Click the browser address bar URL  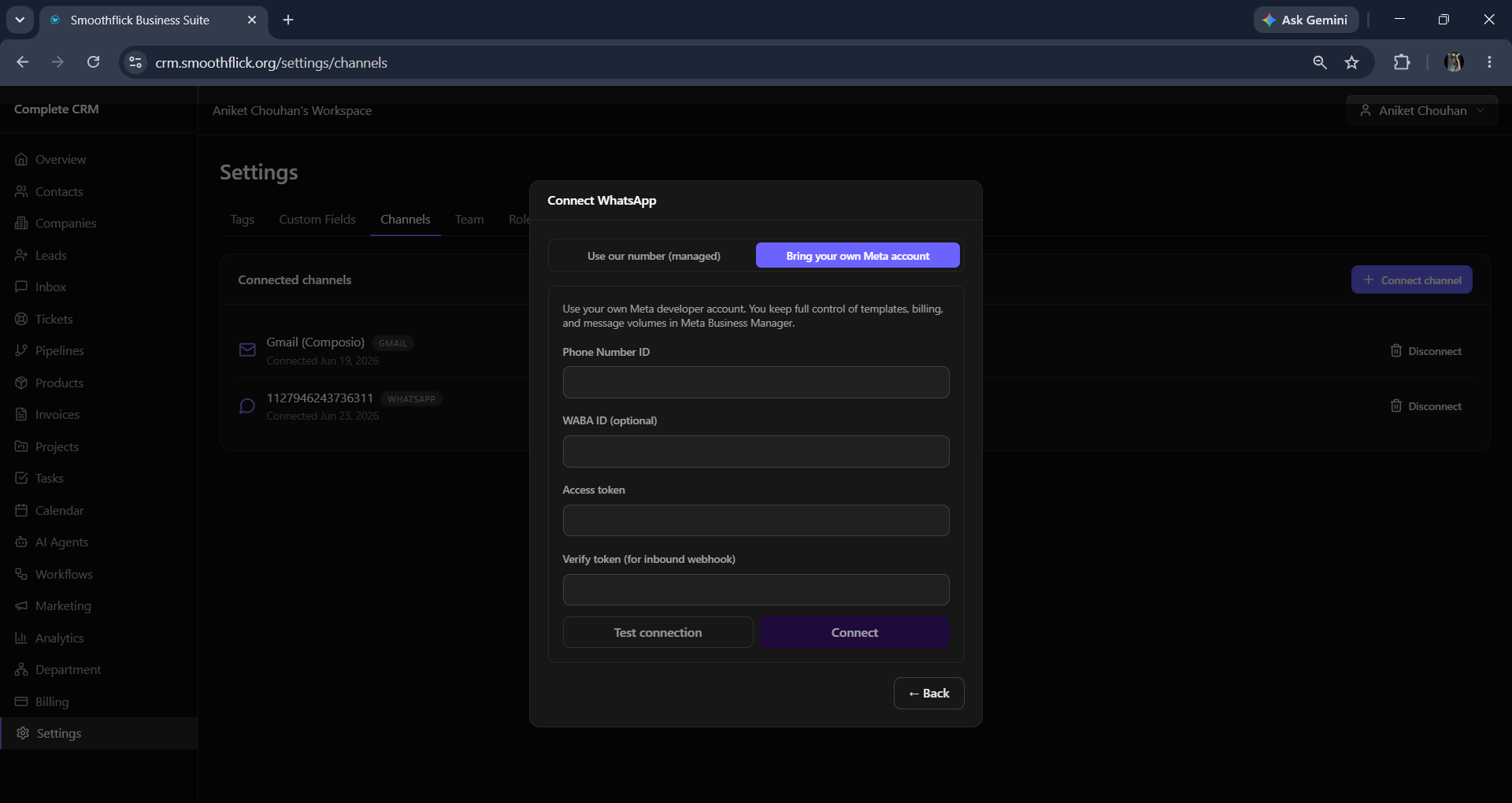271,62
